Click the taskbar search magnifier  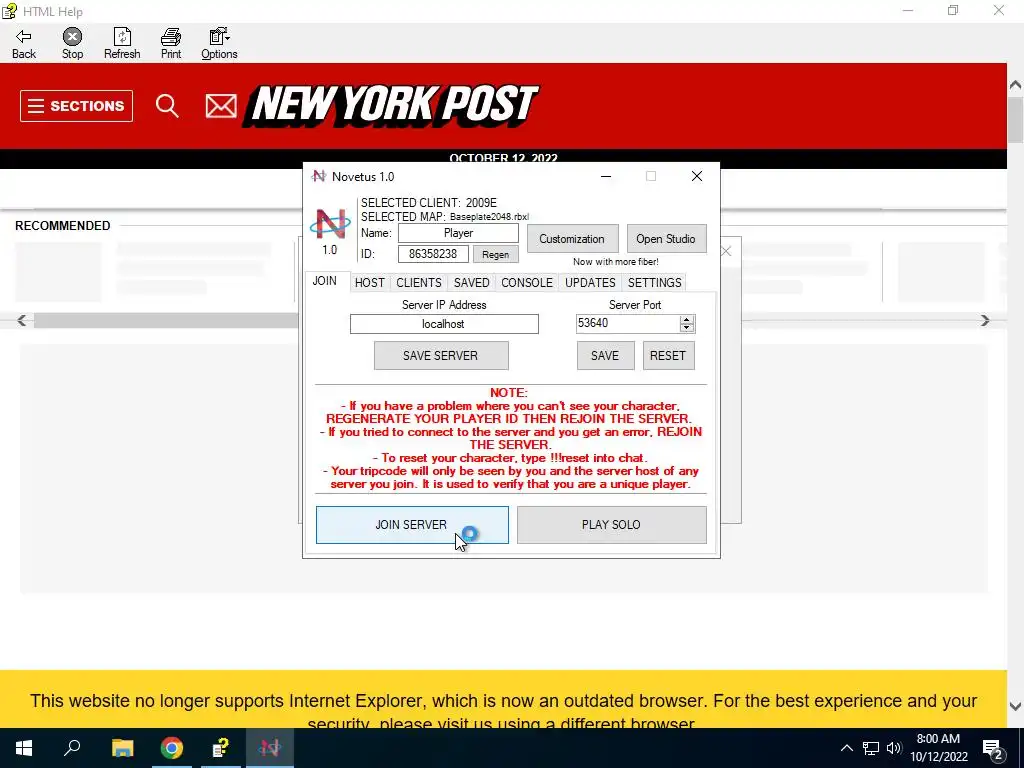(72, 747)
